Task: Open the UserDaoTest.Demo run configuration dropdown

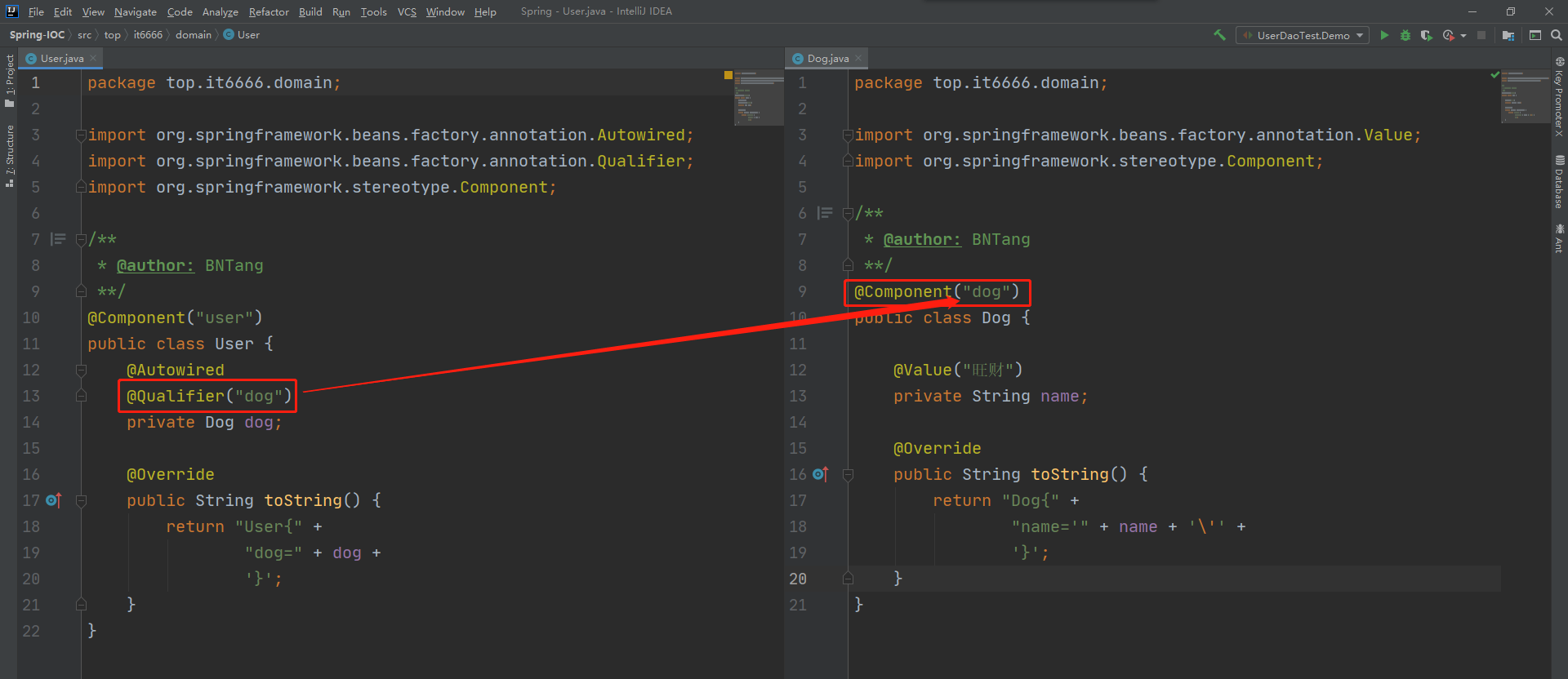Action: click(1303, 35)
